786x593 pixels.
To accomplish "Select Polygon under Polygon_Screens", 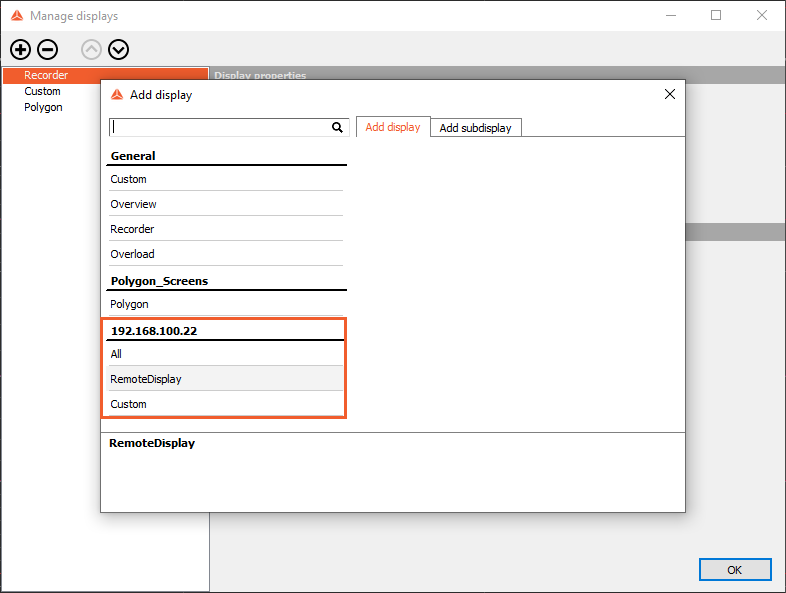I will [226, 304].
